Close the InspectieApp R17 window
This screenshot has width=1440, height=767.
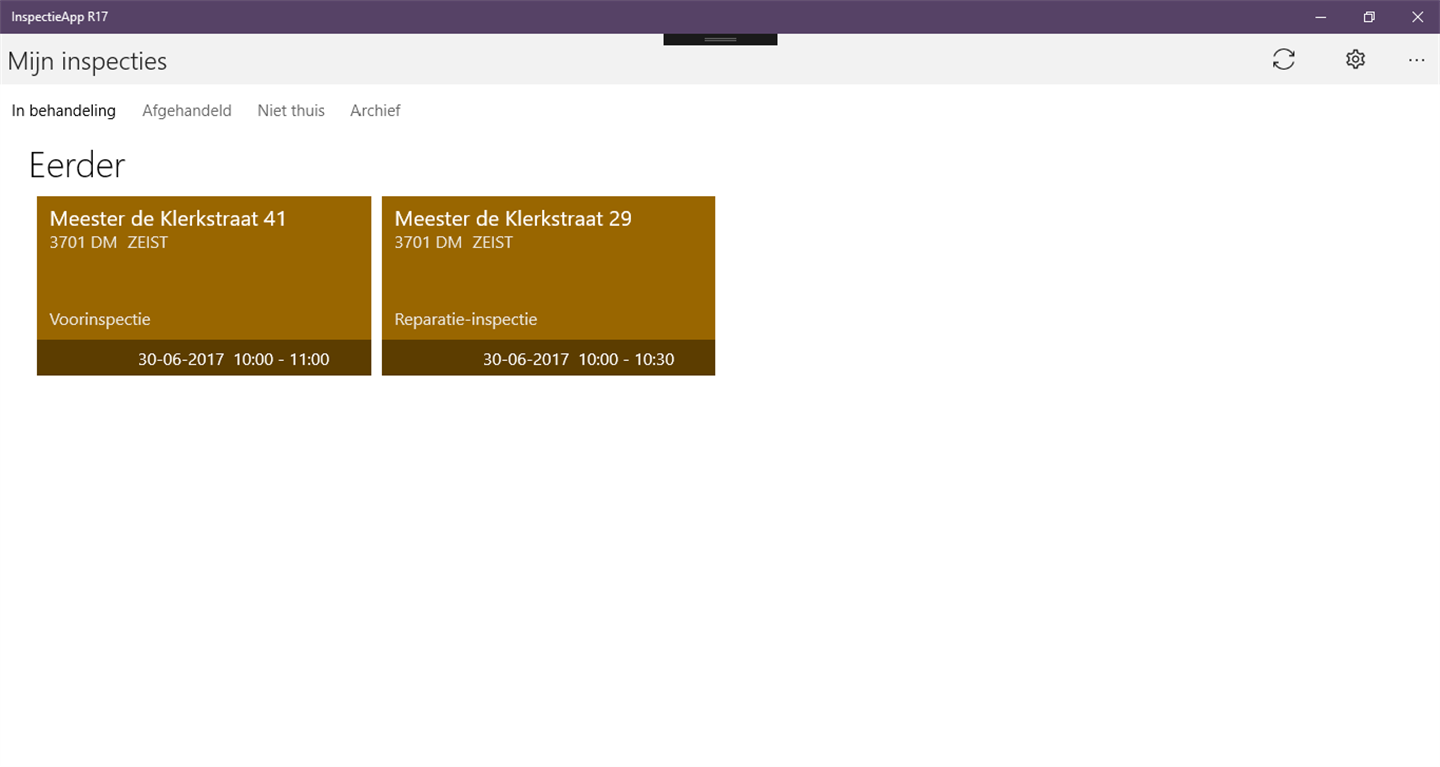(x=1417, y=17)
